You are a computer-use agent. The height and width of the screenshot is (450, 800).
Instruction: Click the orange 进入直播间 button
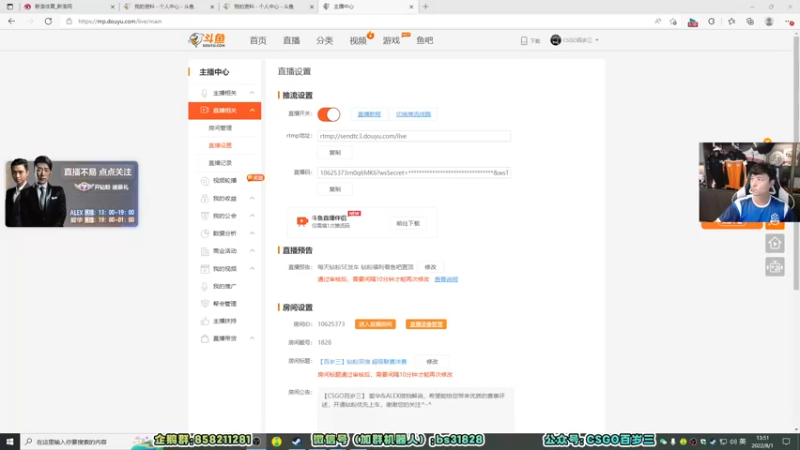tap(375, 324)
